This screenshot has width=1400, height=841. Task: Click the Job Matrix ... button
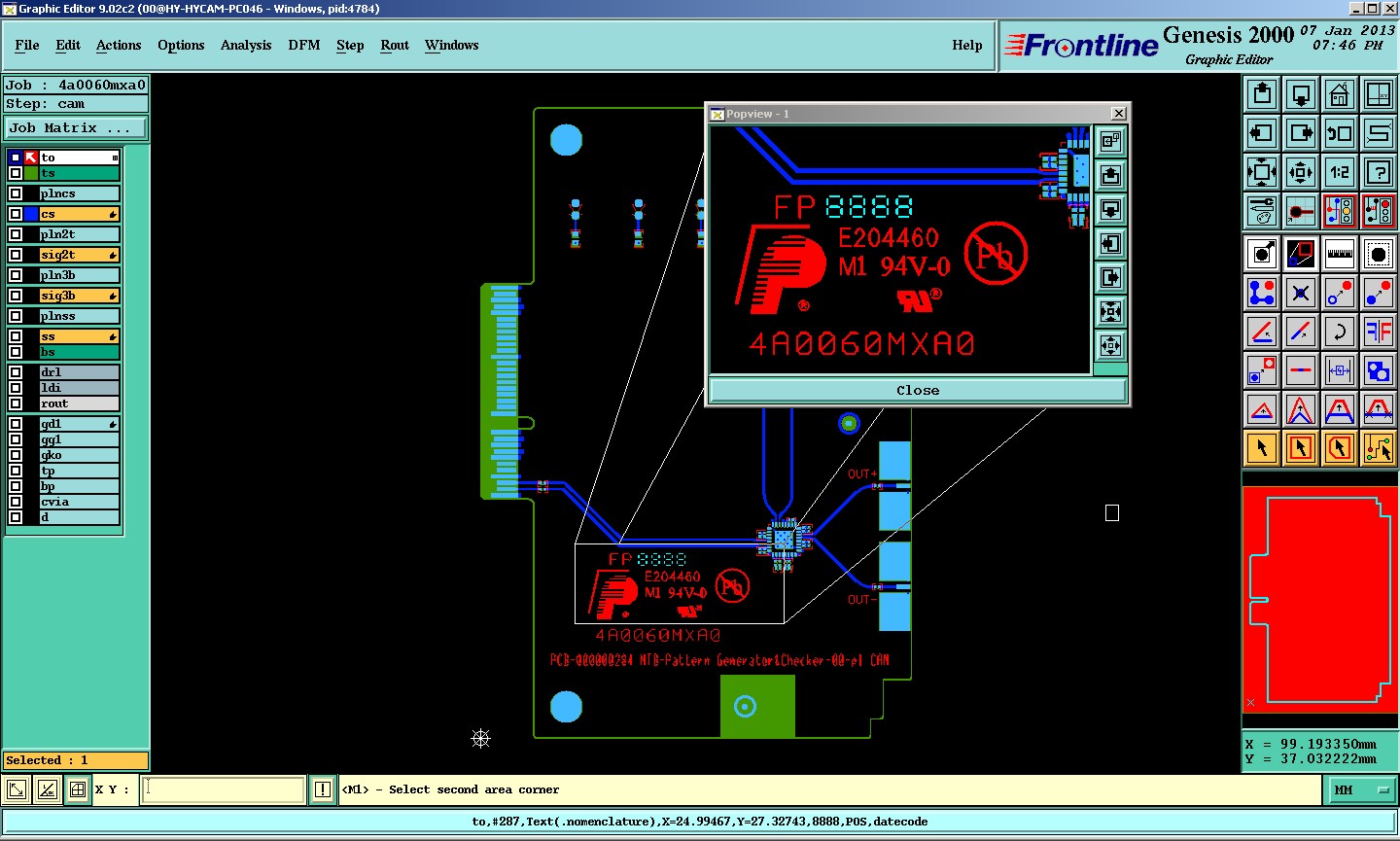(x=76, y=127)
